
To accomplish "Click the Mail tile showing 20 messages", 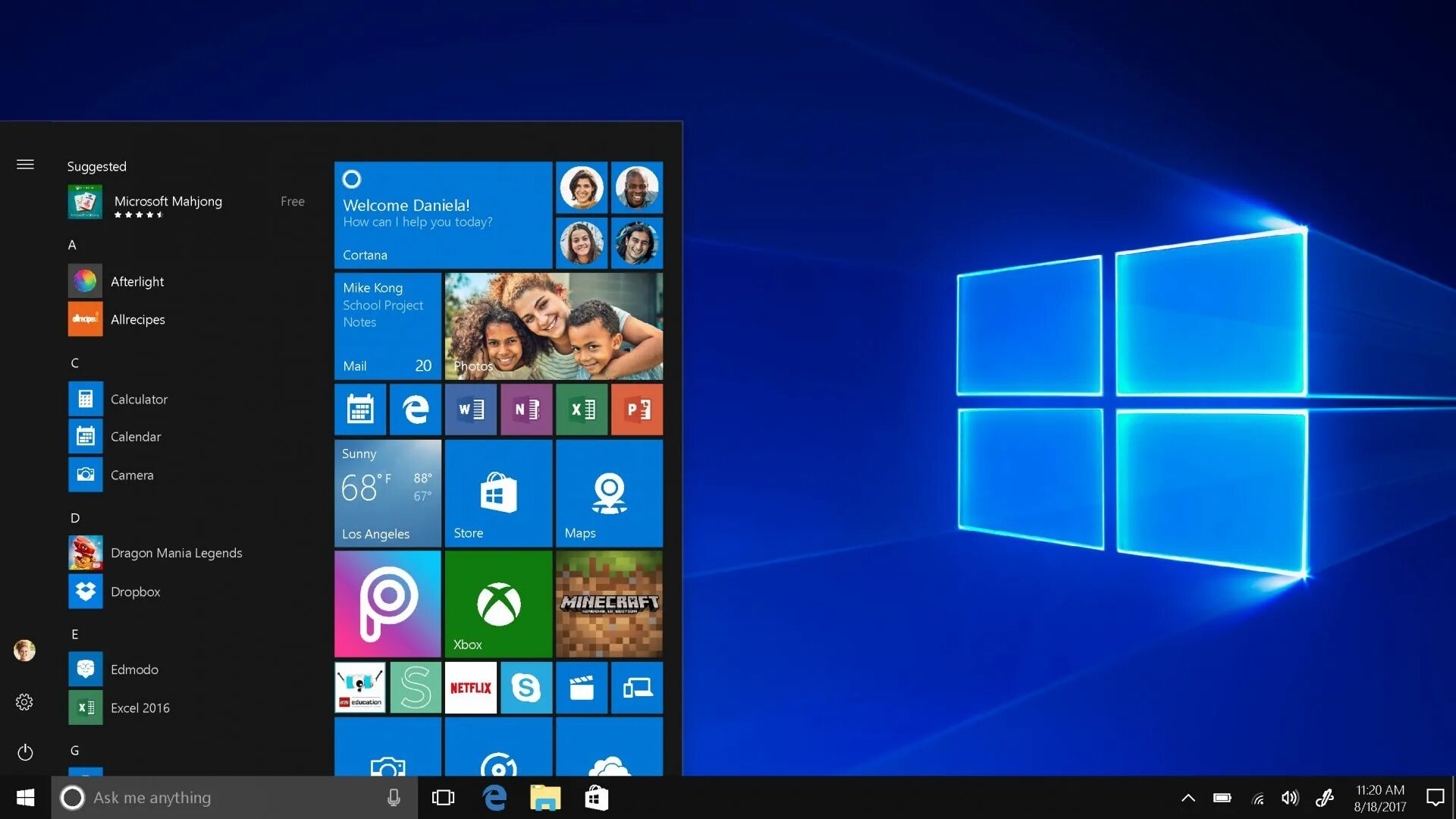I will (387, 325).
